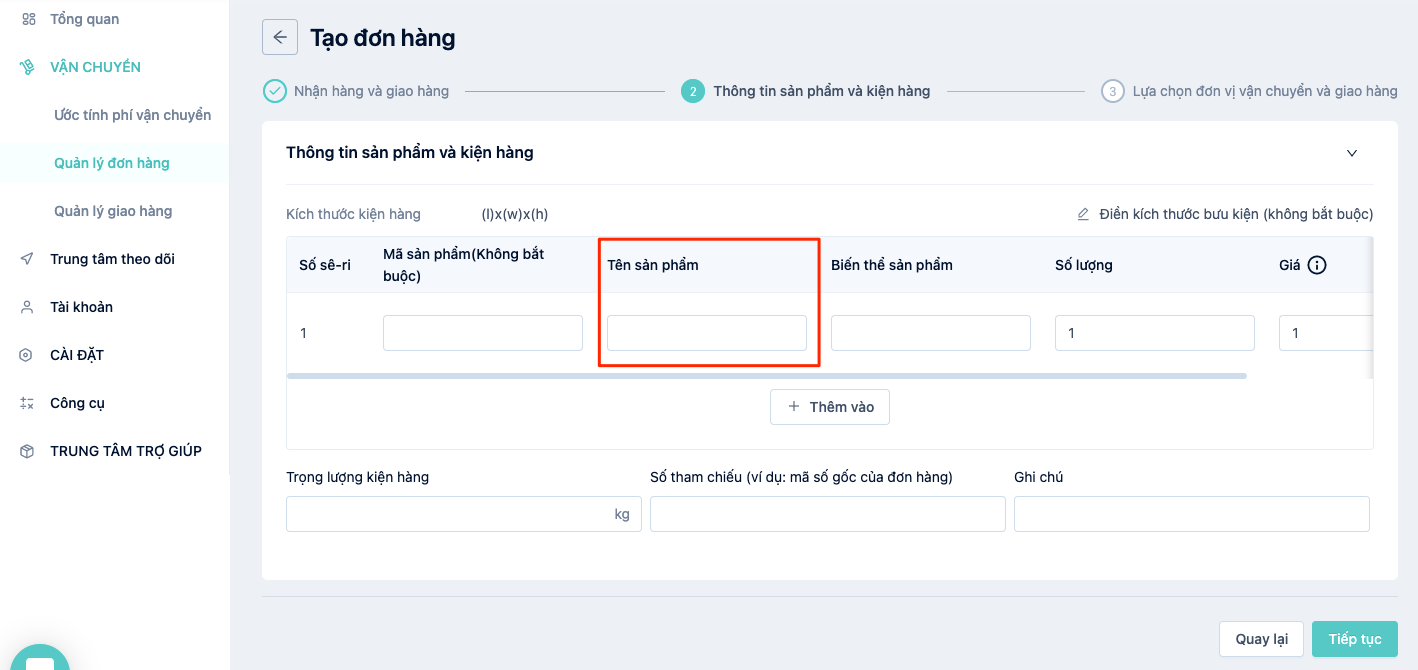The image size is (1418, 670).
Task: Focus the Tên sản phẩm input field
Action: pyautogui.click(x=707, y=333)
